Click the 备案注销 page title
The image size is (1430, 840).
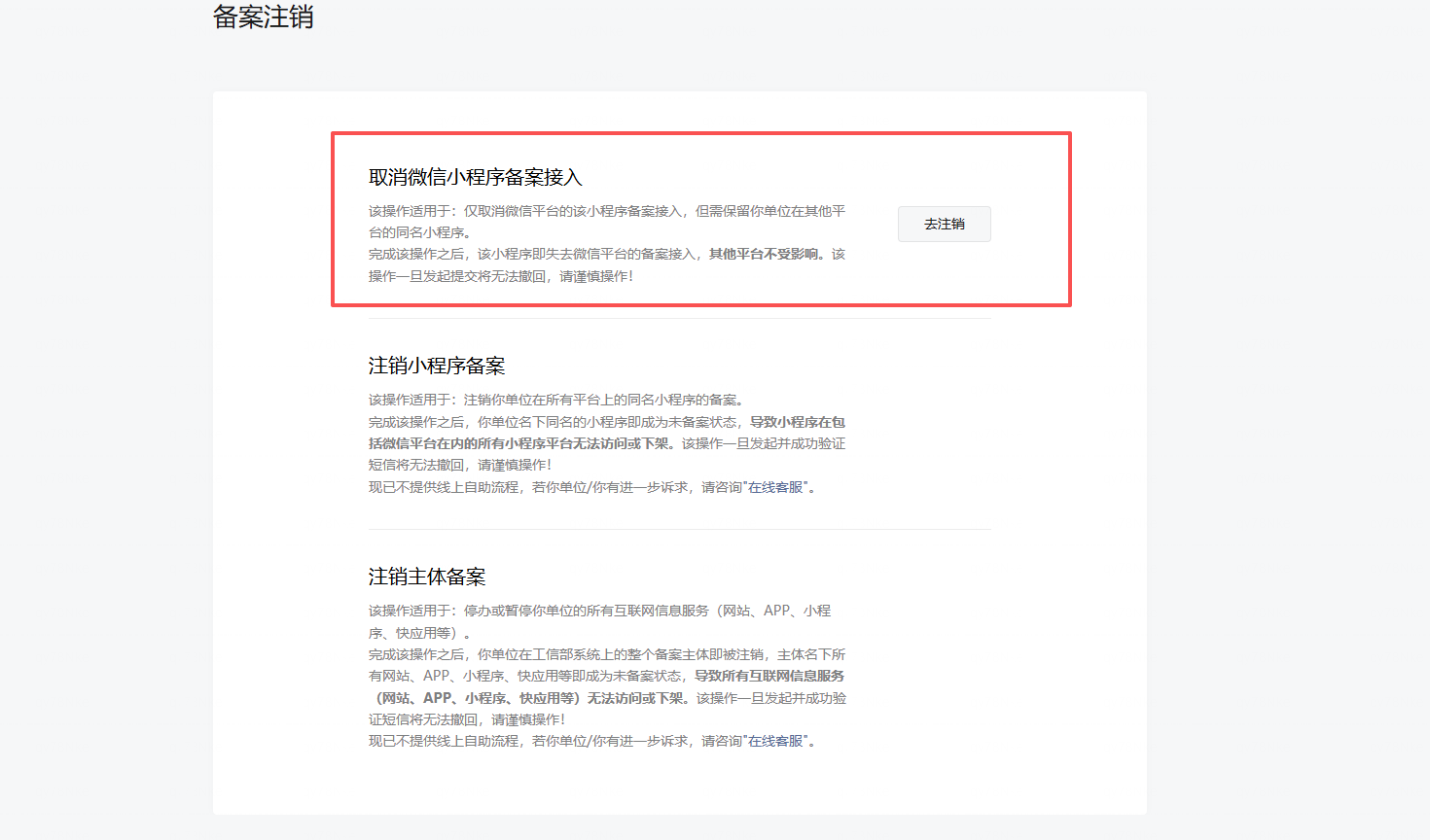tap(264, 17)
